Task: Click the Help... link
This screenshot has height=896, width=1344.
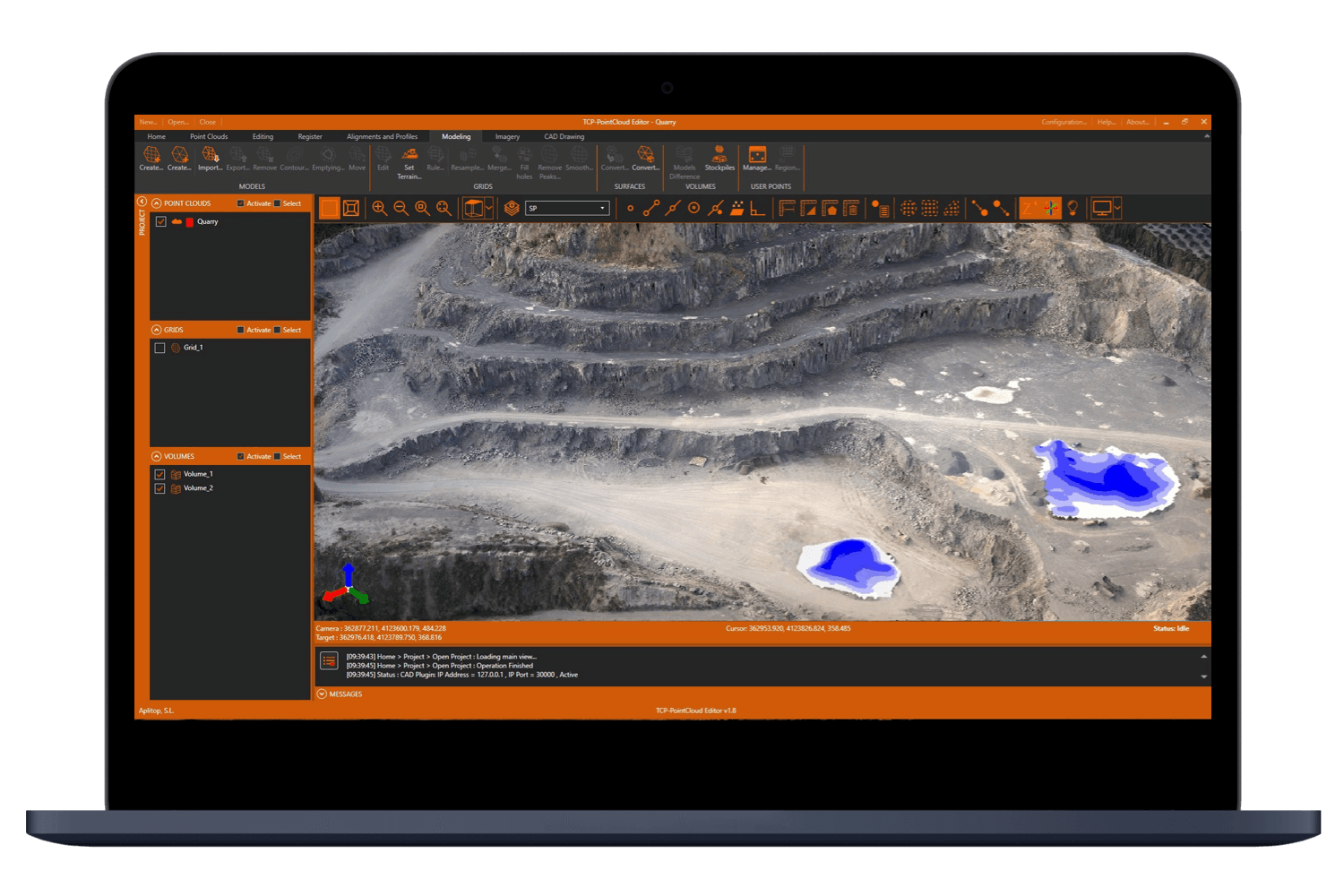Action: [x=1107, y=122]
